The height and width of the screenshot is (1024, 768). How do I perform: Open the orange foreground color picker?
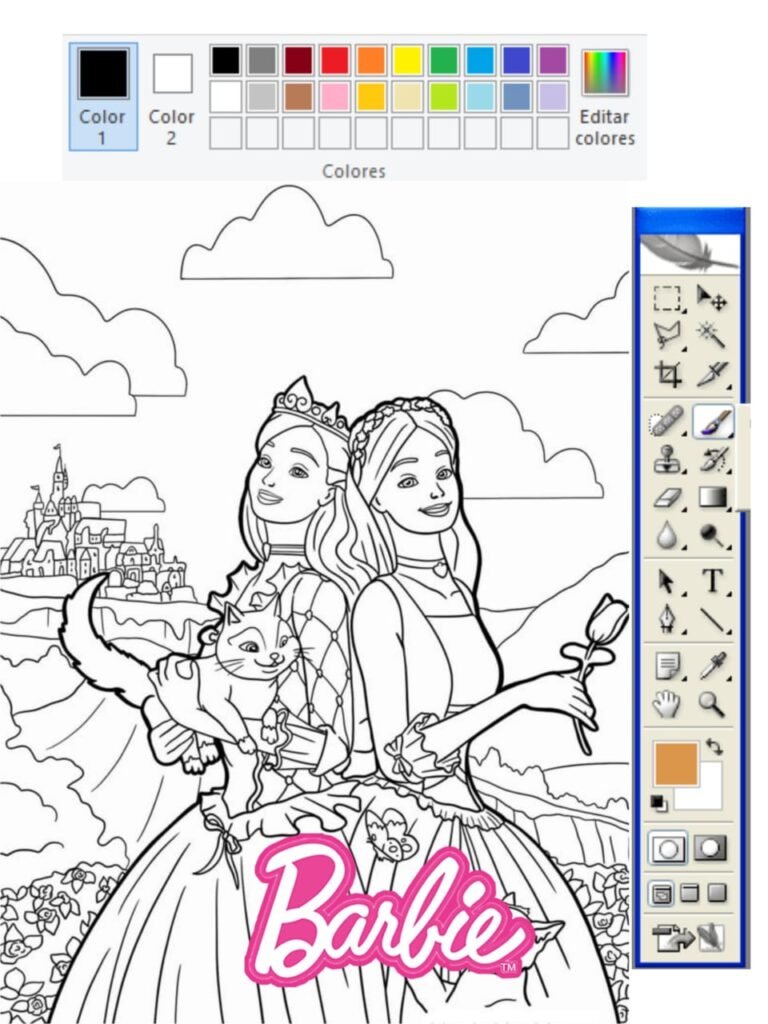pyautogui.click(x=676, y=763)
